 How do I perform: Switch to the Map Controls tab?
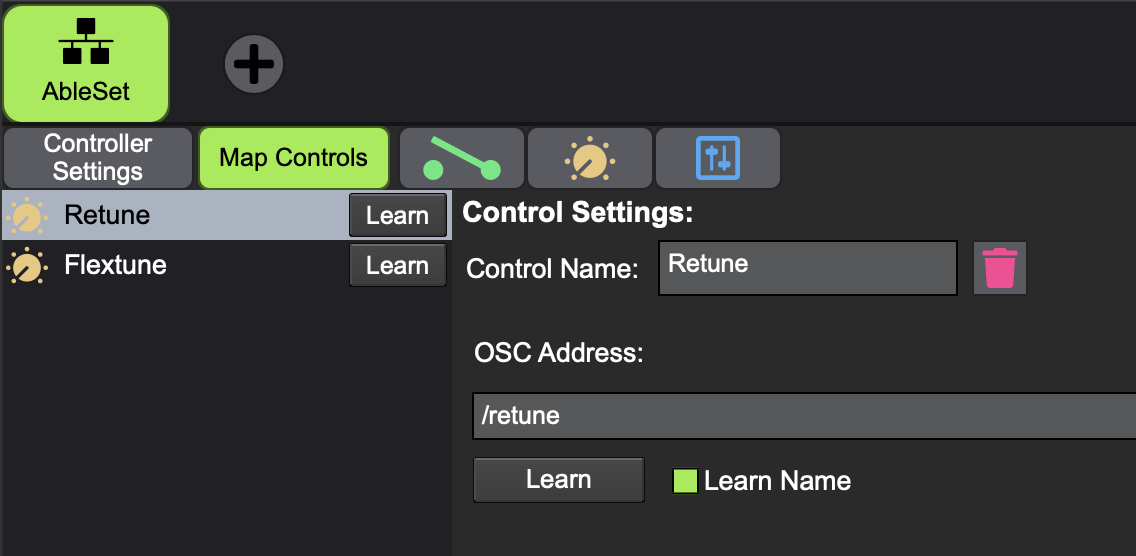tap(293, 158)
